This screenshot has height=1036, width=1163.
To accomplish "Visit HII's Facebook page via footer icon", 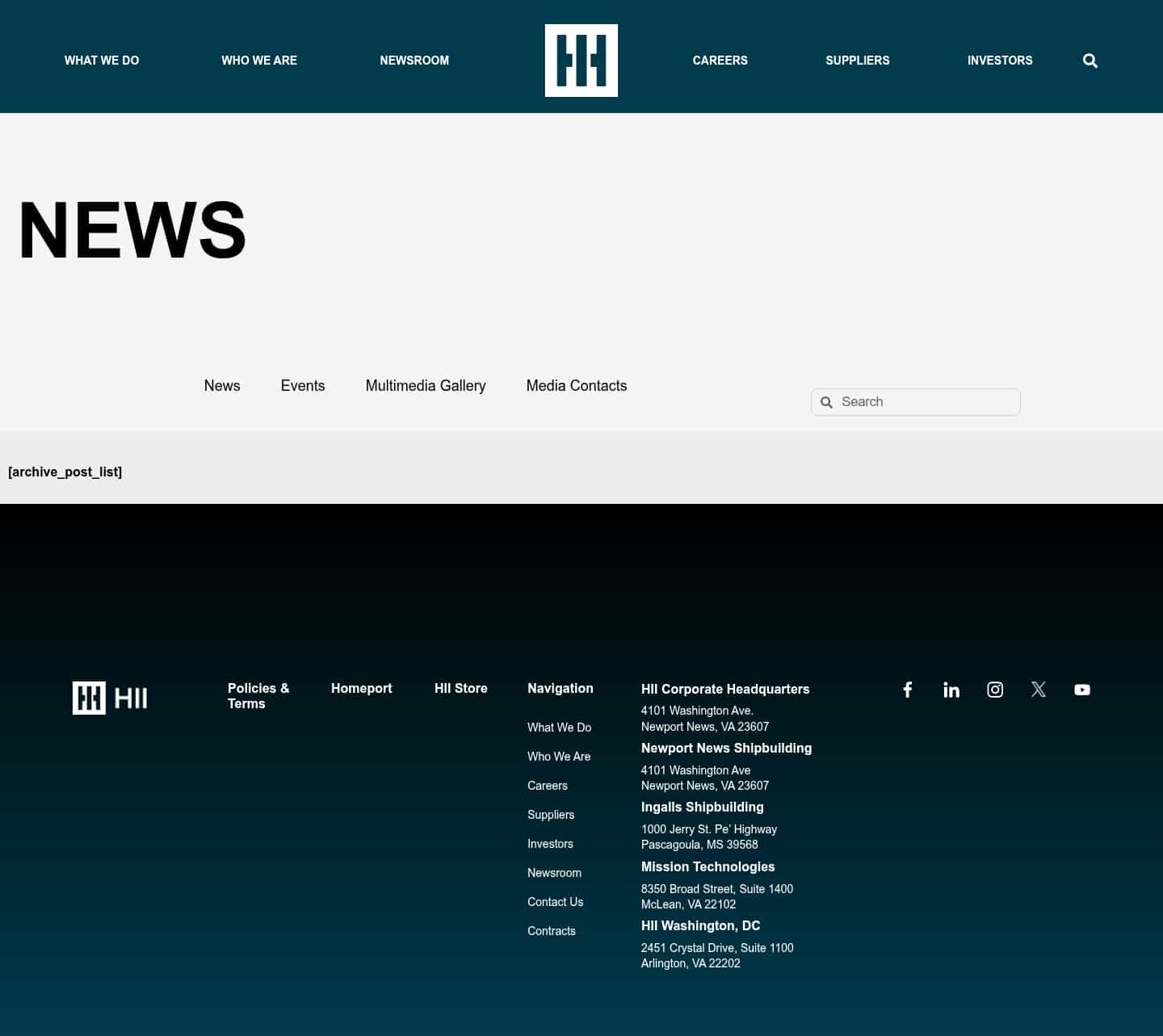I will pos(907,690).
